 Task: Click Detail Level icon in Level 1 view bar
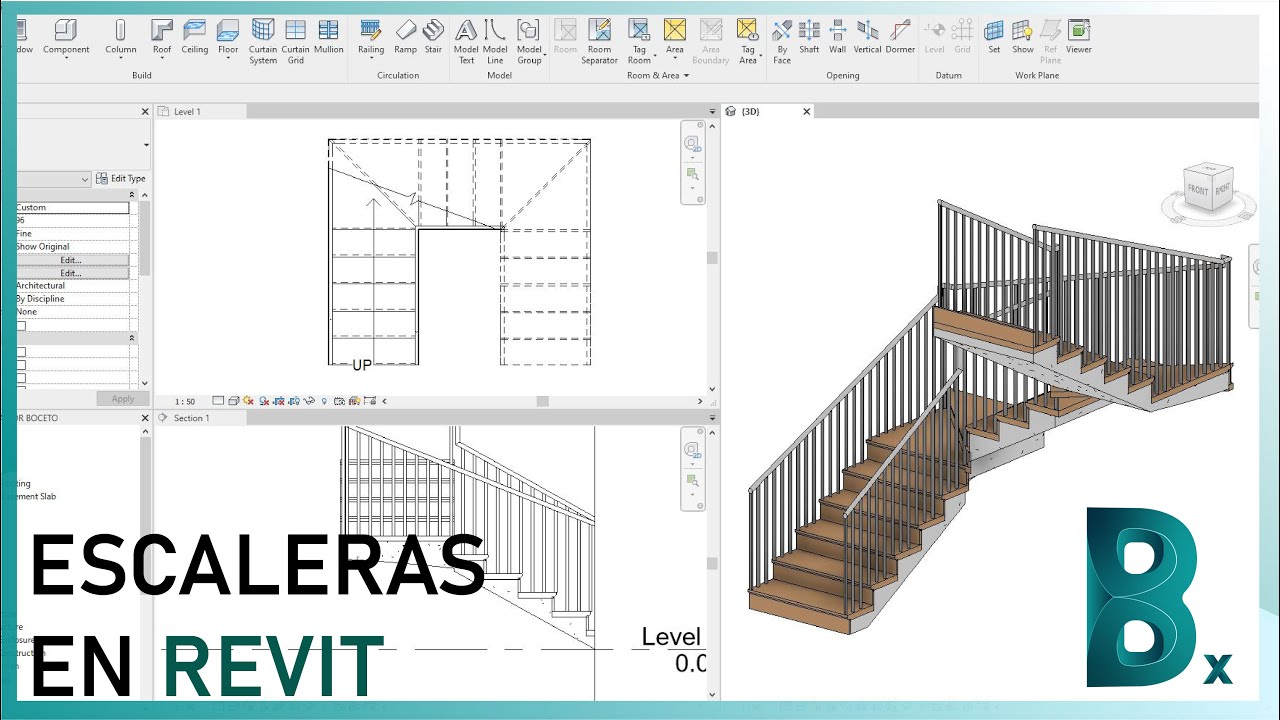pyautogui.click(x=218, y=401)
